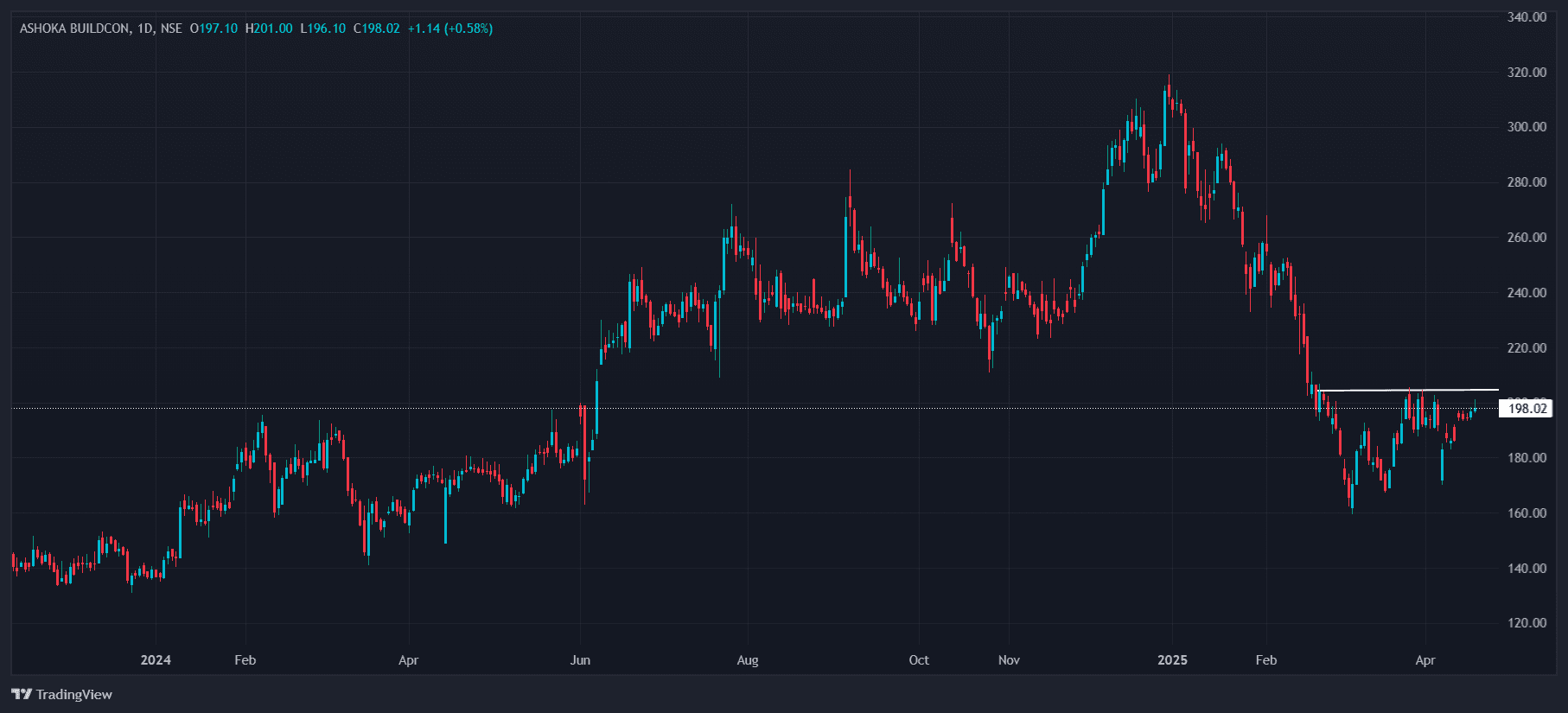This screenshot has width=1568, height=713.
Task: Click the Jun label on time axis
Action: pos(580,660)
